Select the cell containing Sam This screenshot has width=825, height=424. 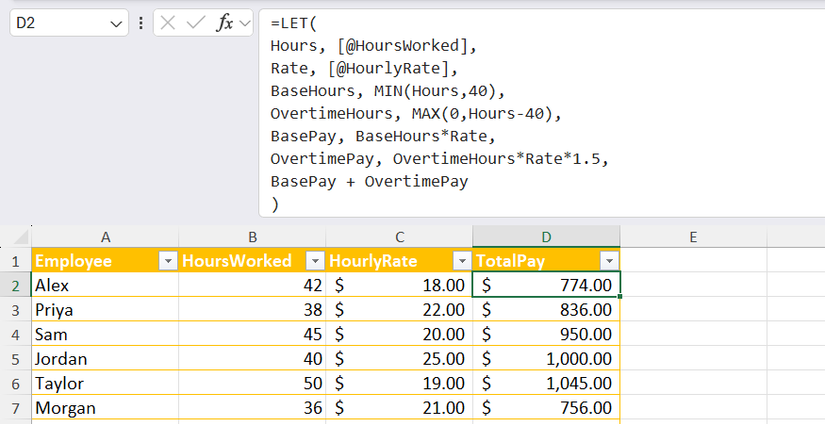(x=105, y=334)
